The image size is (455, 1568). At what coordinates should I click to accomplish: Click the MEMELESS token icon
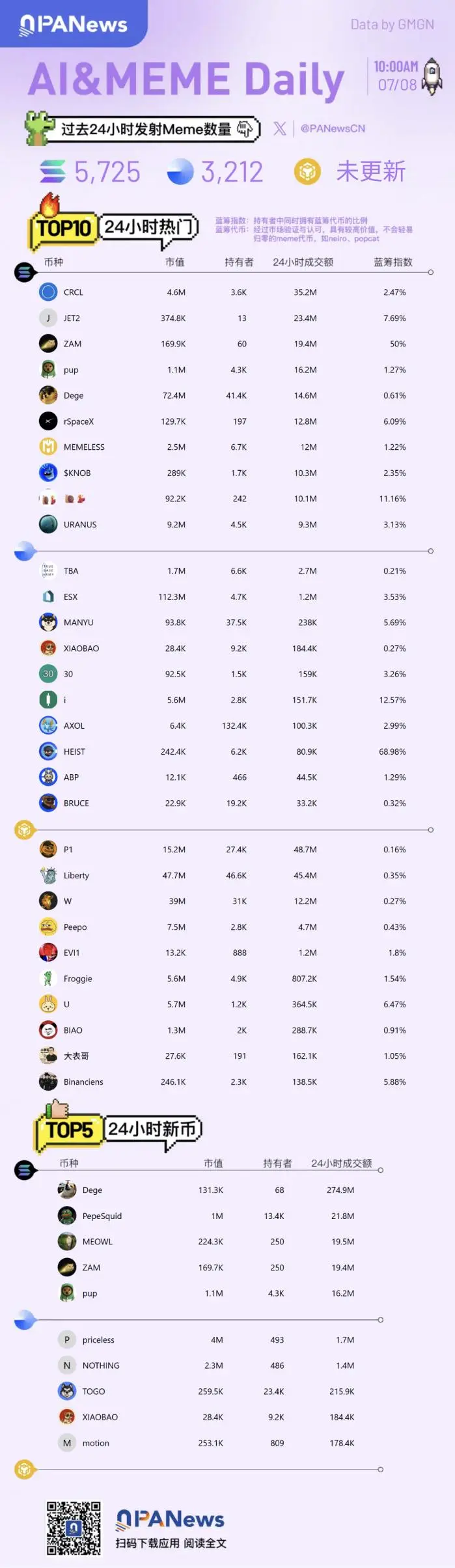click(48, 447)
